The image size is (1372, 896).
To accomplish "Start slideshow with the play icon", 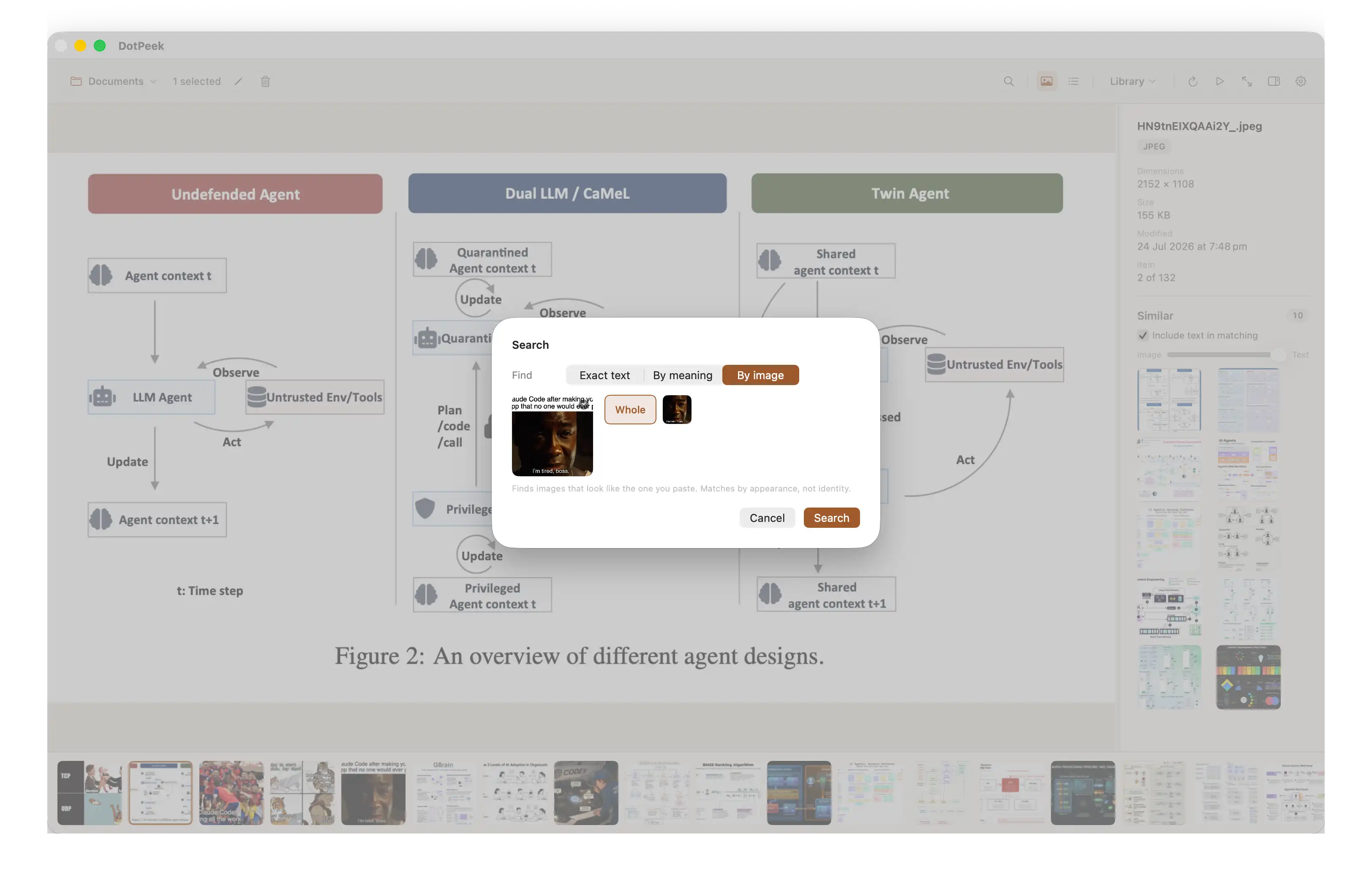I will [x=1220, y=81].
